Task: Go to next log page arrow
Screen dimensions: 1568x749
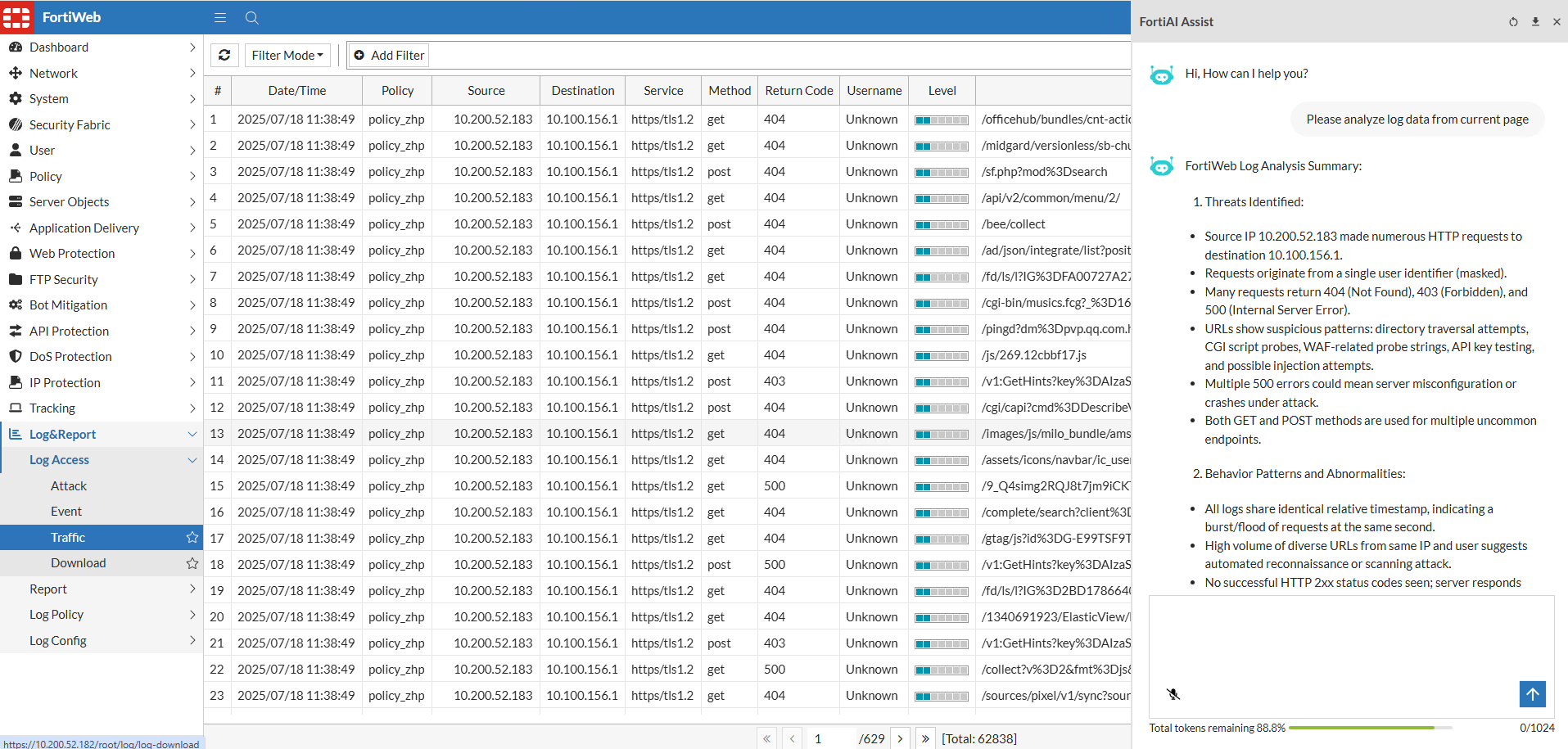Action: click(x=900, y=738)
